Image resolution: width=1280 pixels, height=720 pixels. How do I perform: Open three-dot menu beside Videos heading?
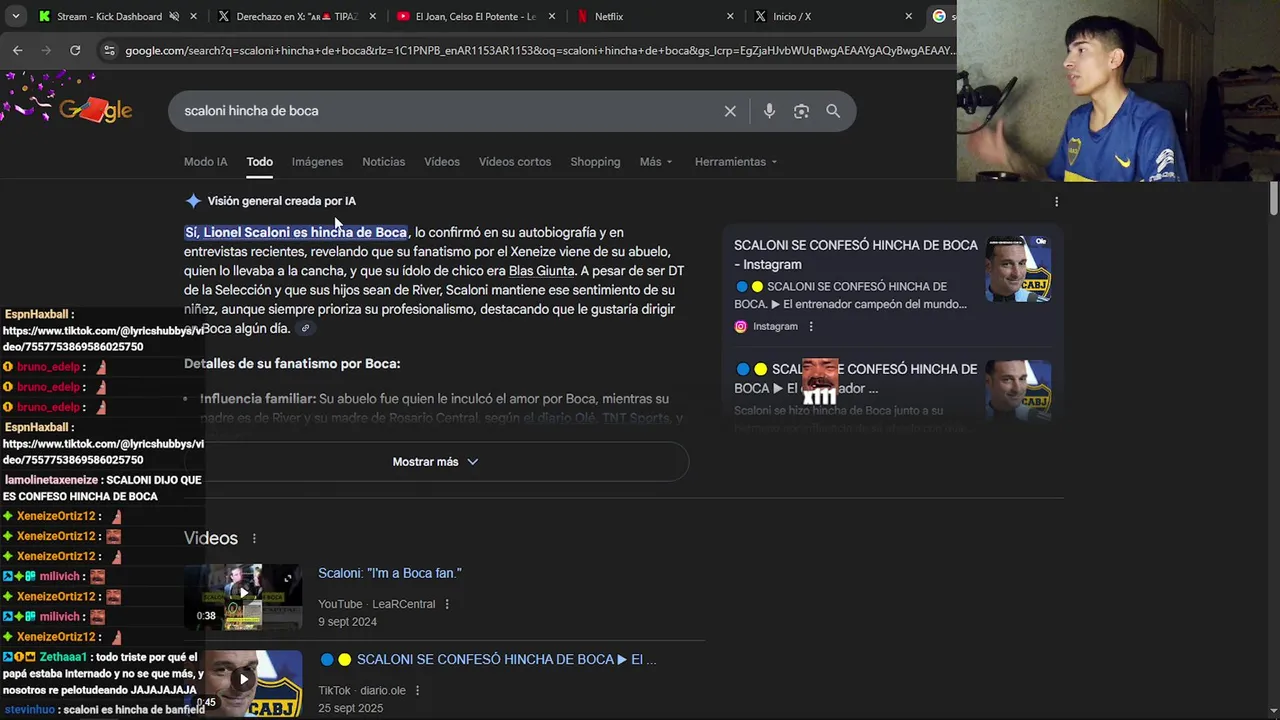point(254,538)
